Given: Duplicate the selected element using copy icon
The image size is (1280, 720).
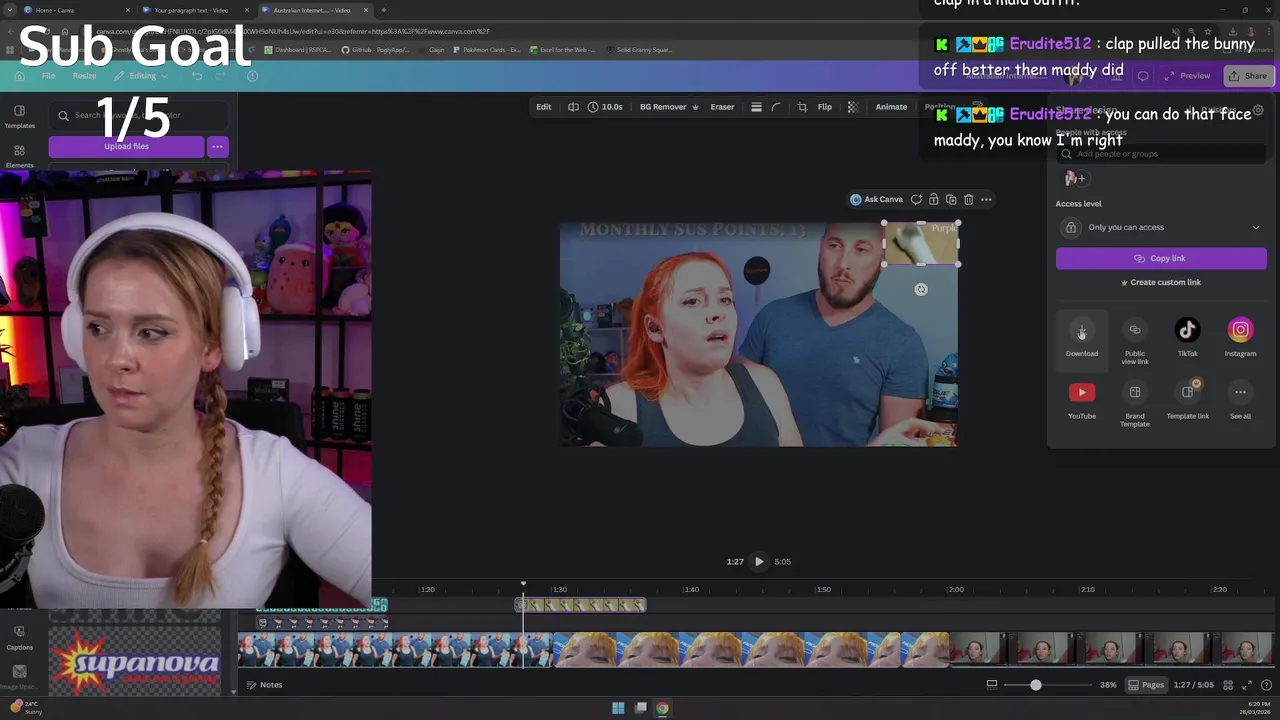Looking at the screenshot, I should (x=951, y=199).
